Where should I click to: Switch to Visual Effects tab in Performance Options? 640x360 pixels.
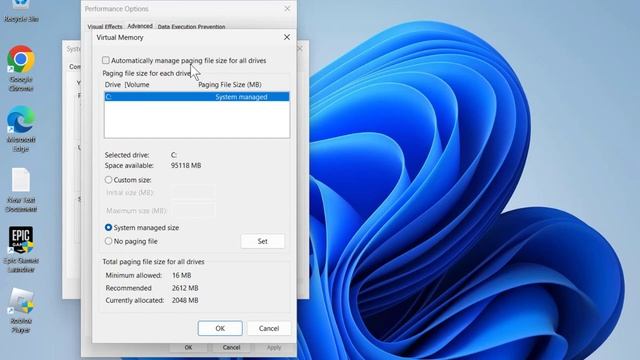point(105,27)
